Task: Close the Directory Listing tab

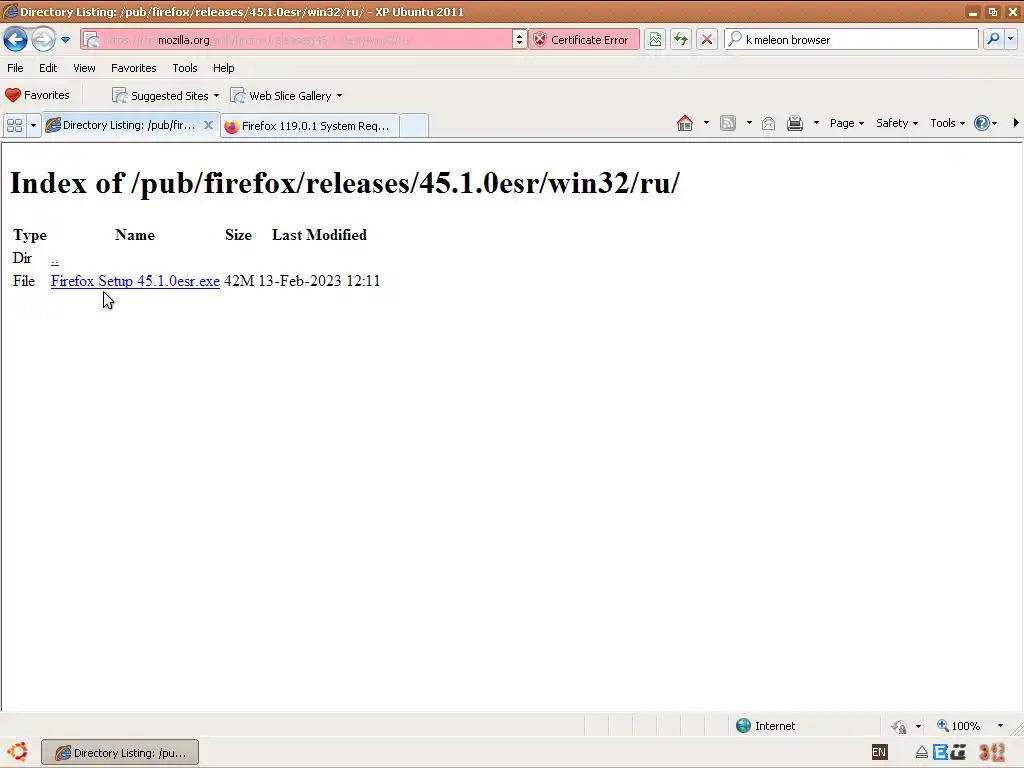Action: 208,125
